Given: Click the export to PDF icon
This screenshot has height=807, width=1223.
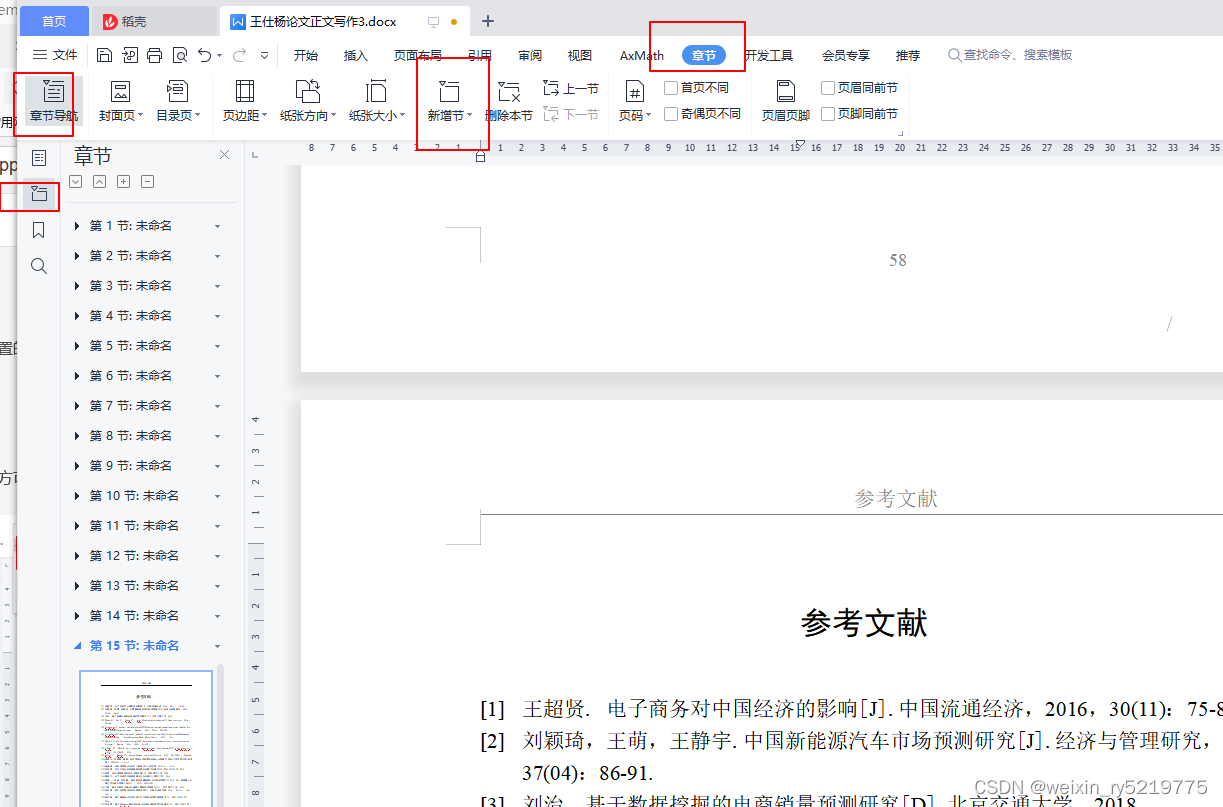Looking at the screenshot, I should coord(129,55).
